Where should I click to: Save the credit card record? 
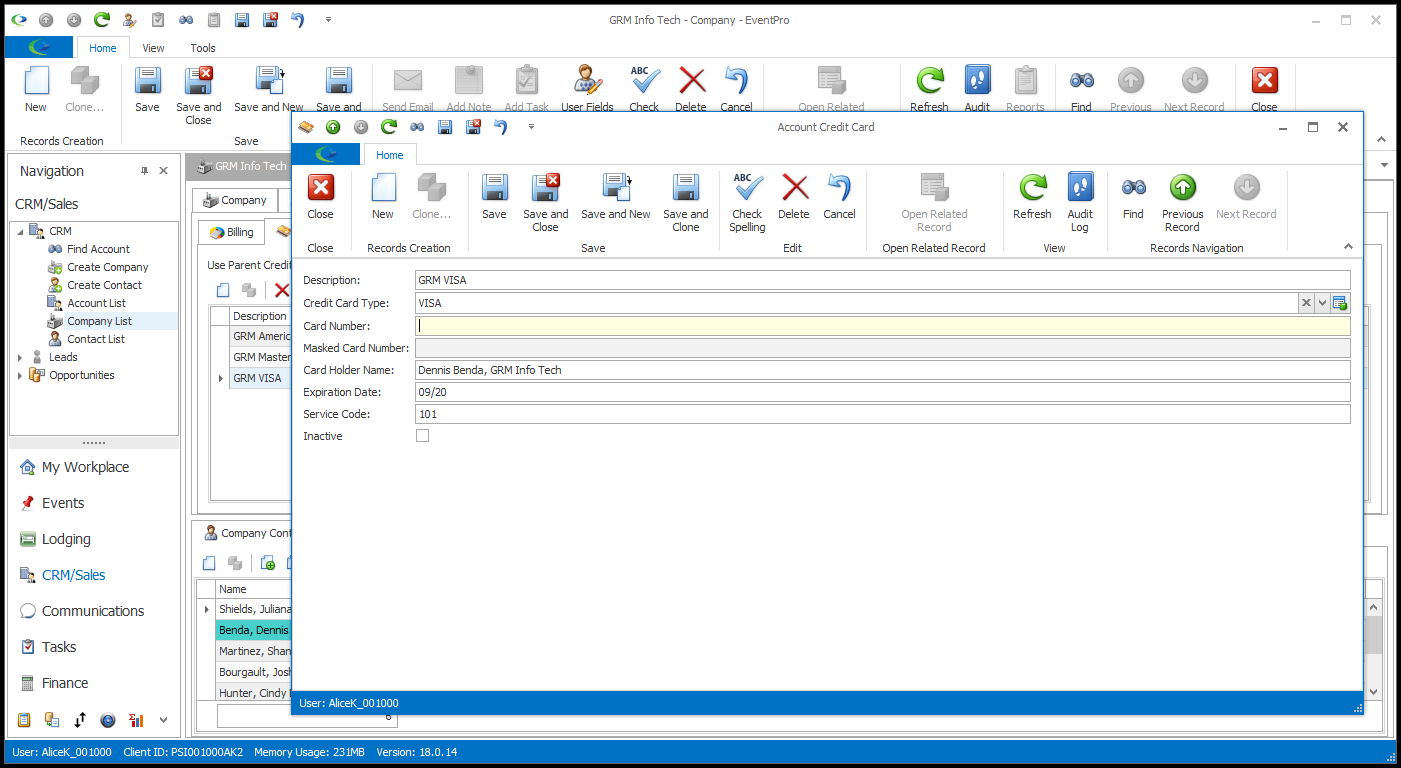(x=494, y=196)
